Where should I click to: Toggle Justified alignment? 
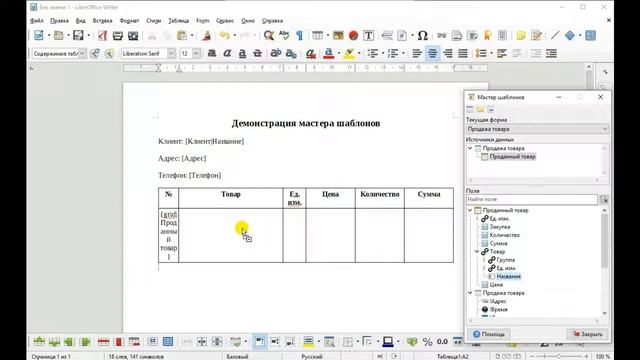coord(463,53)
